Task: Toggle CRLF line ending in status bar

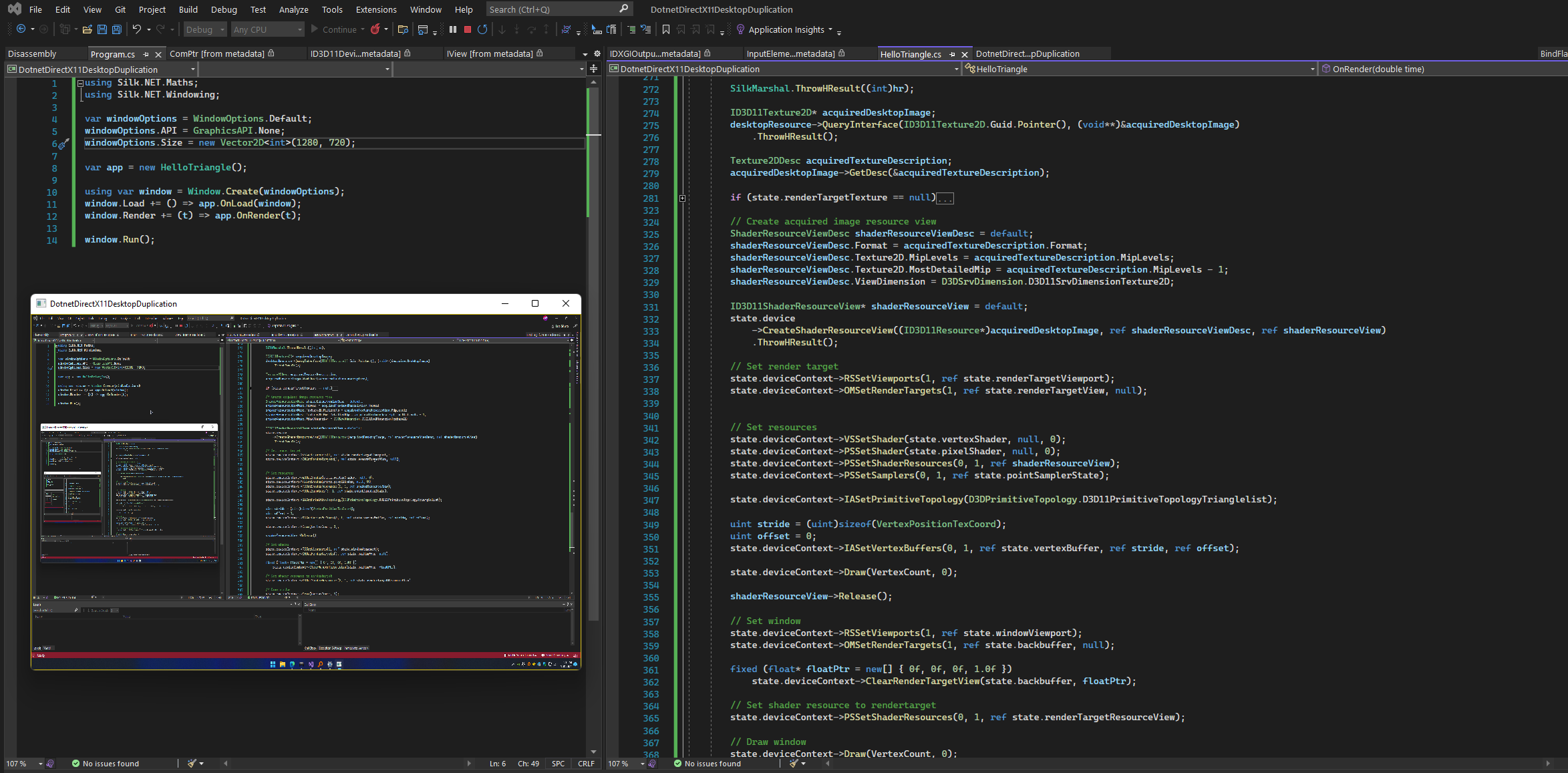Action: (587, 764)
